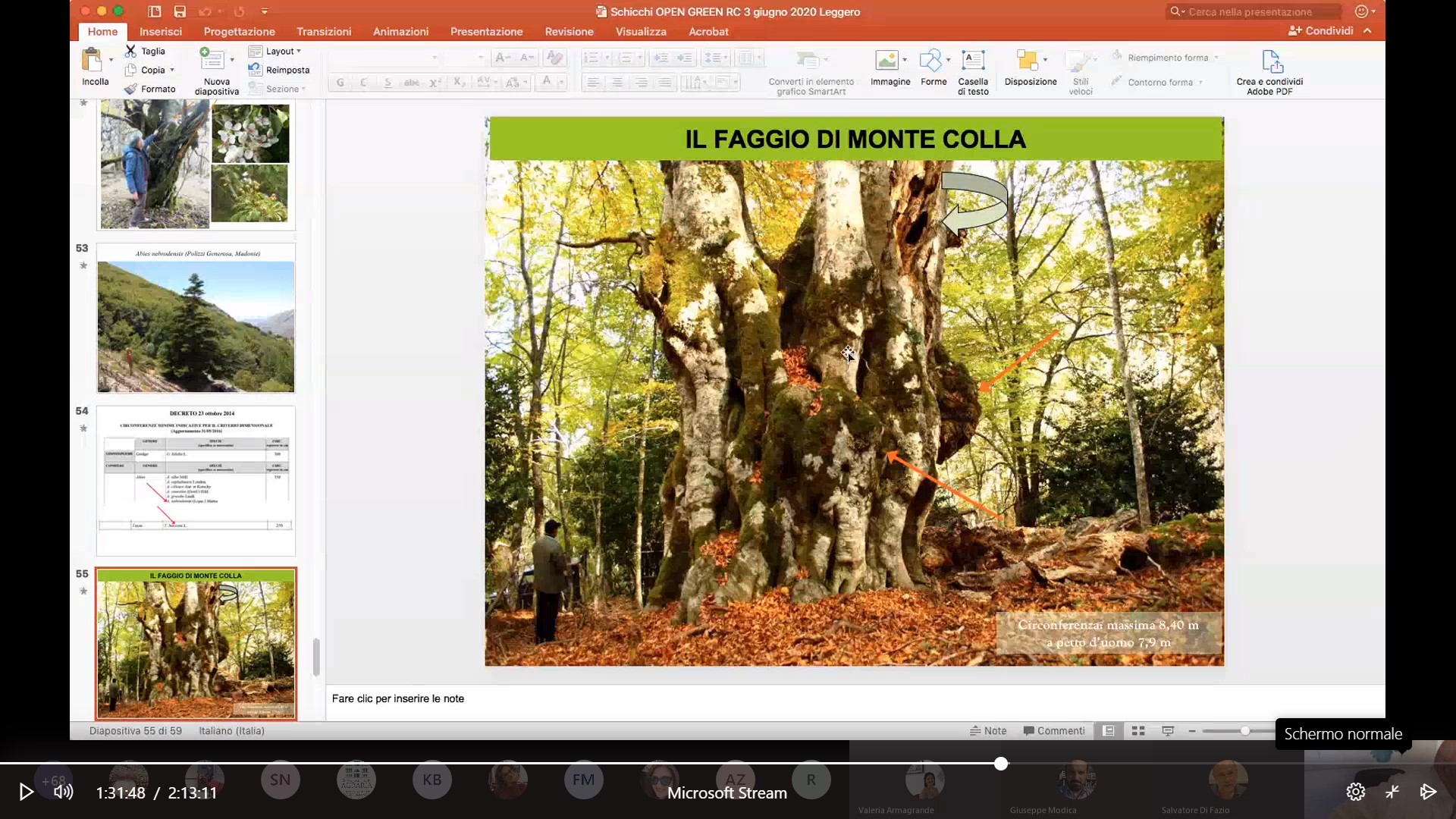1456x819 pixels.
Task: Open the Forme shapes icon
Action: [930, 61]
